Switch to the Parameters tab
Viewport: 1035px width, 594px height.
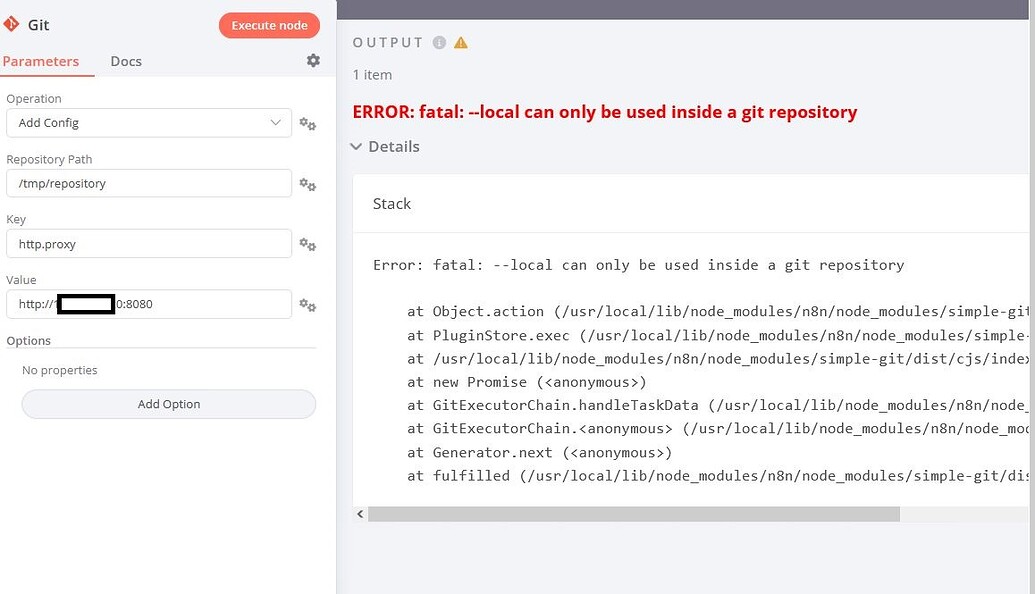tap(41, 61)
